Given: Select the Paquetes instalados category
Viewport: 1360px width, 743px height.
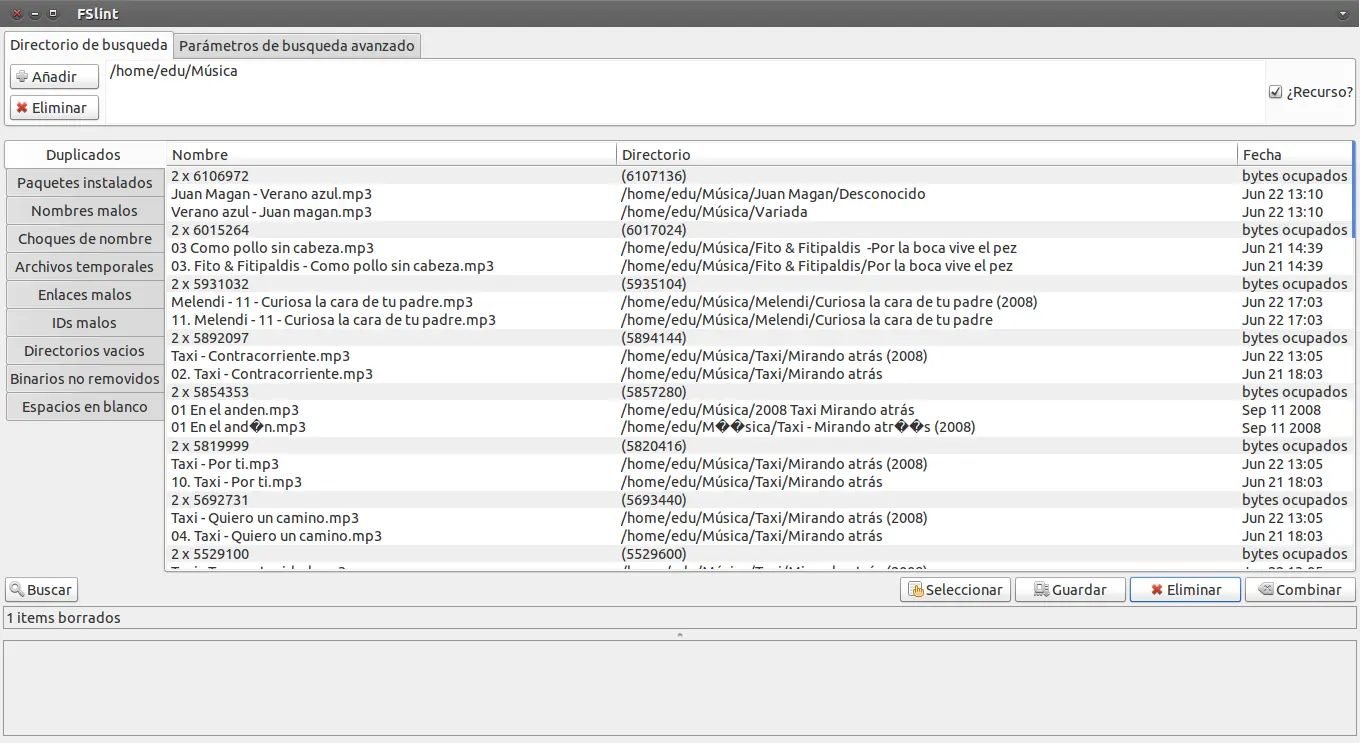Looking at the screenshot, I should tap(85, 183).
